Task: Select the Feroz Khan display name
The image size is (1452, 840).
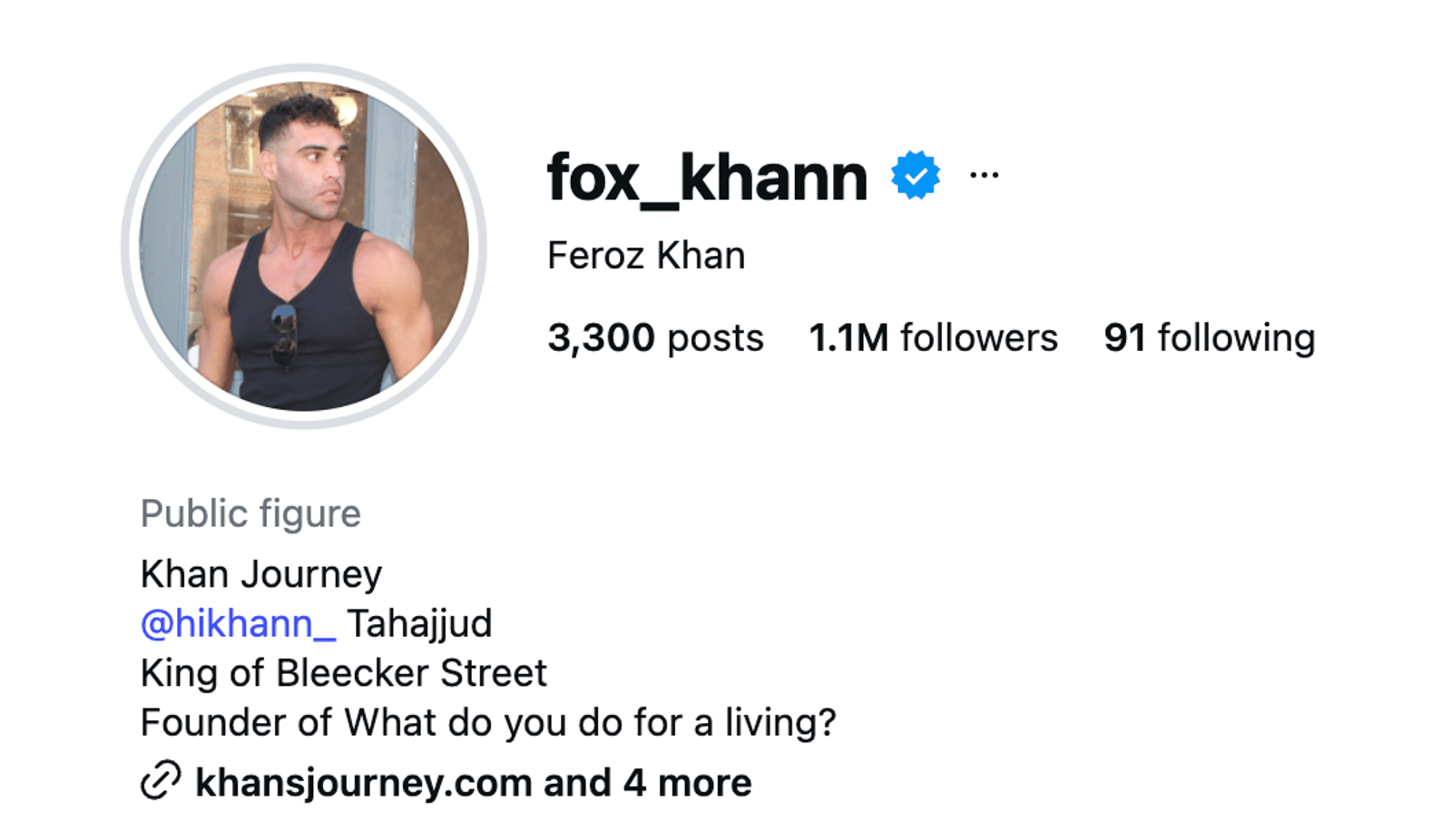Action: (646, 256)
